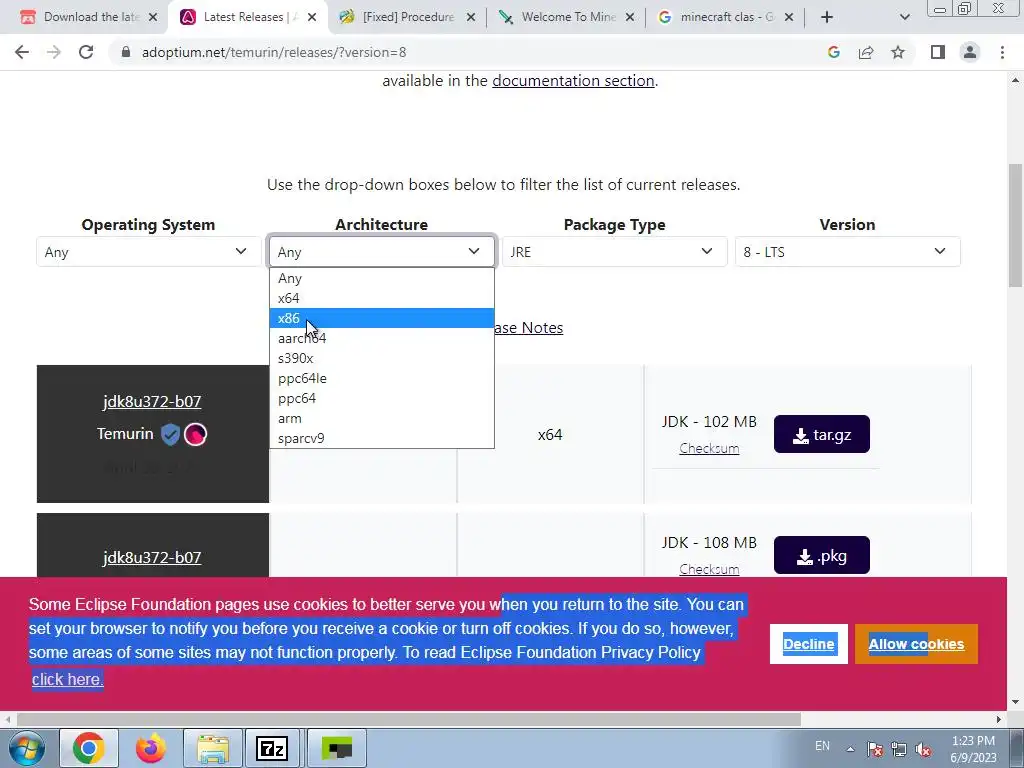Viewport: 1024px width, 768px height.
Task: Choose 'sparcv9' architecture option
Action: point(382,438)
